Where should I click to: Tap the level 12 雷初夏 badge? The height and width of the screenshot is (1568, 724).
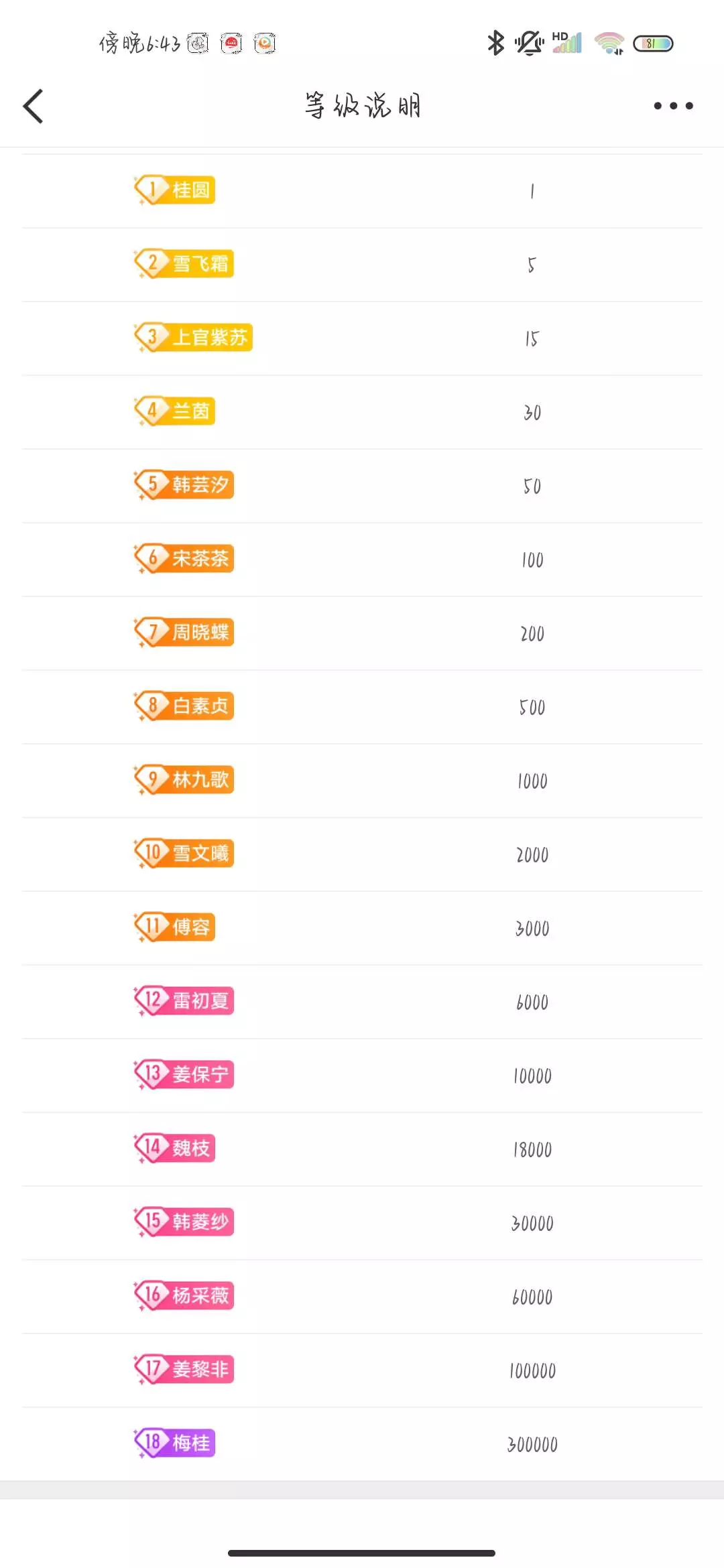coord(184,1000)
